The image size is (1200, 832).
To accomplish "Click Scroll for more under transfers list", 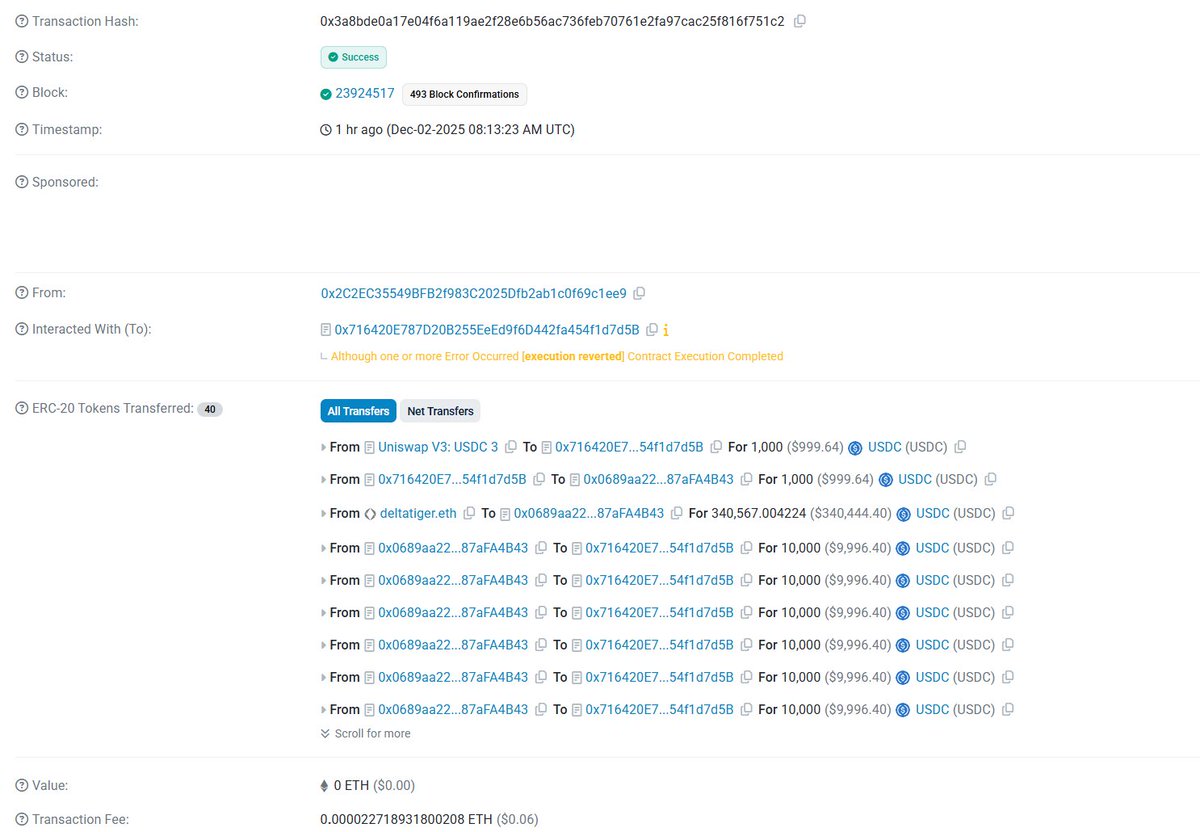I will [x=366, y=733].
